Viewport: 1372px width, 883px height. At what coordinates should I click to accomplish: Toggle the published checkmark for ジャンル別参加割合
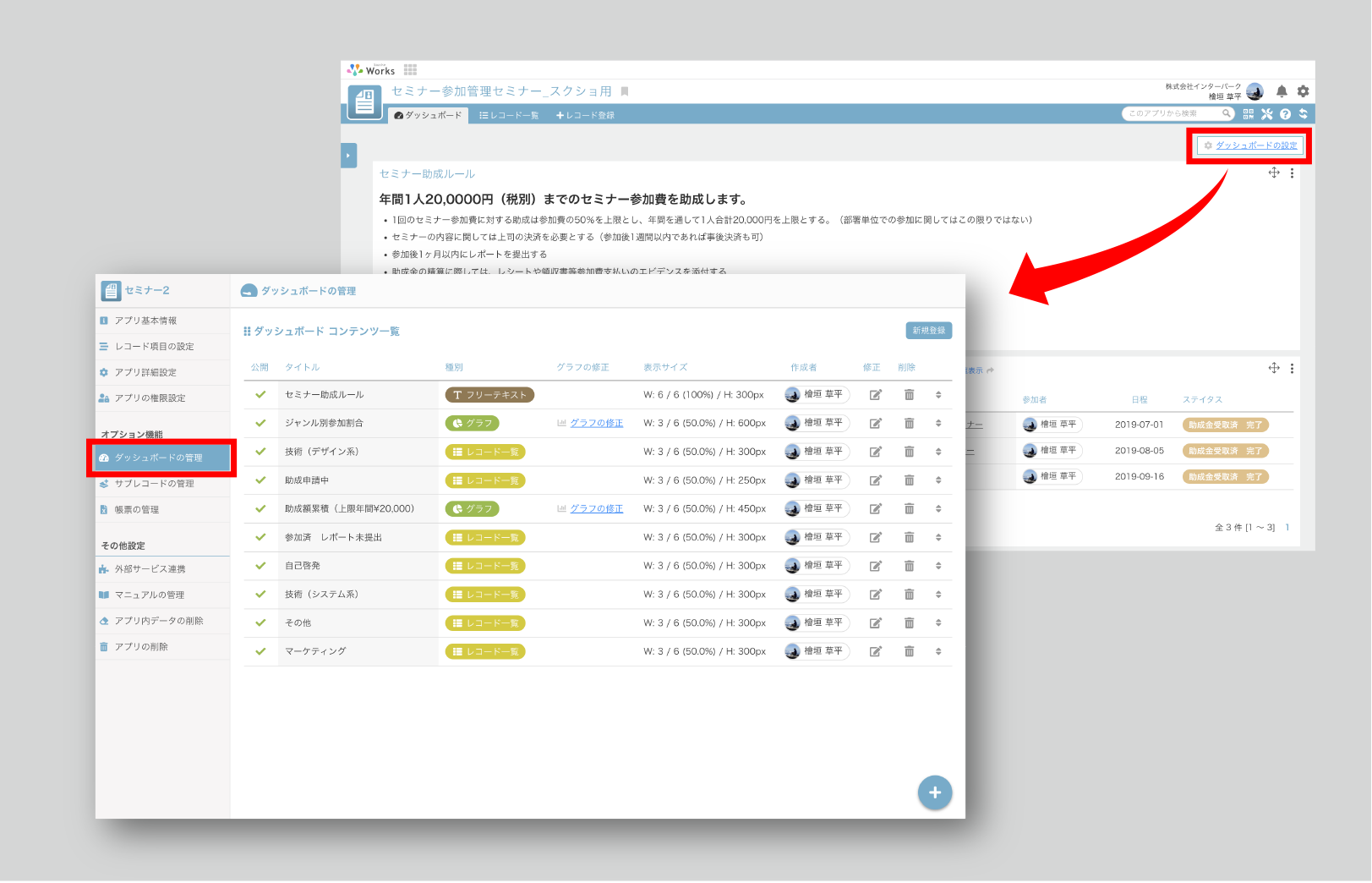(x=260, y=423)
